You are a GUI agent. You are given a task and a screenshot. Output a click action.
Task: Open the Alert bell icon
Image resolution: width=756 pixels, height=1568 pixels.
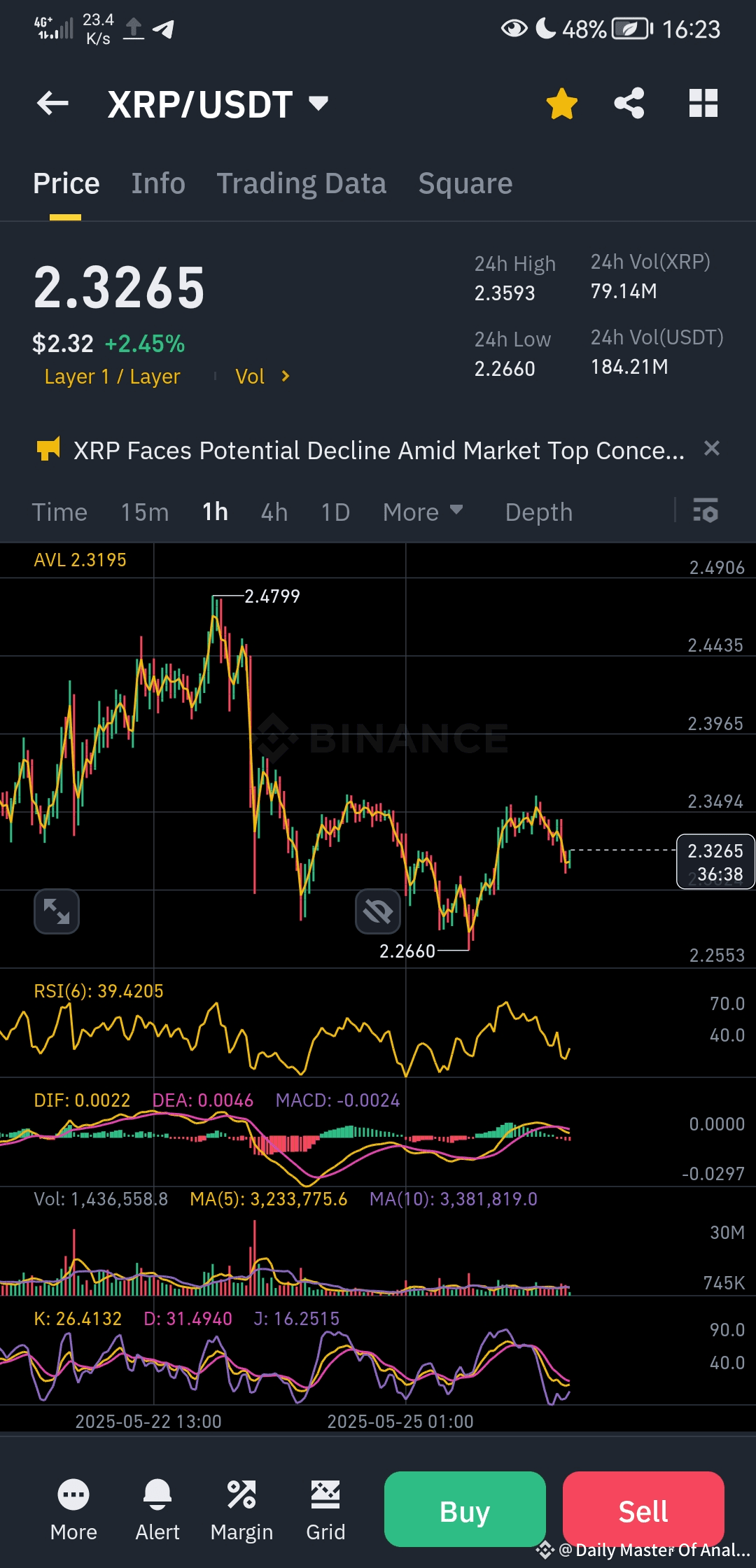click(x=157, y=1511)
